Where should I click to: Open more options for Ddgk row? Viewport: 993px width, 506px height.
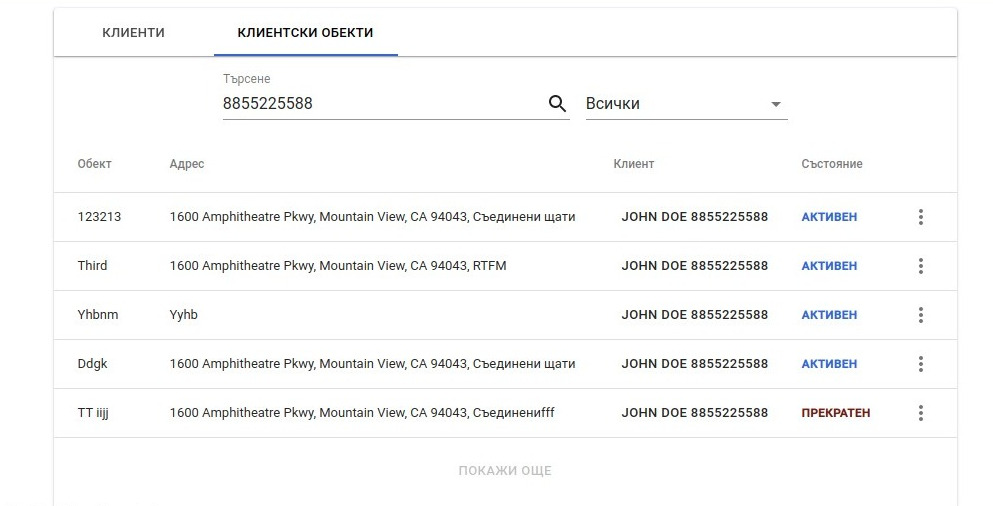click(x=921, y=364)
